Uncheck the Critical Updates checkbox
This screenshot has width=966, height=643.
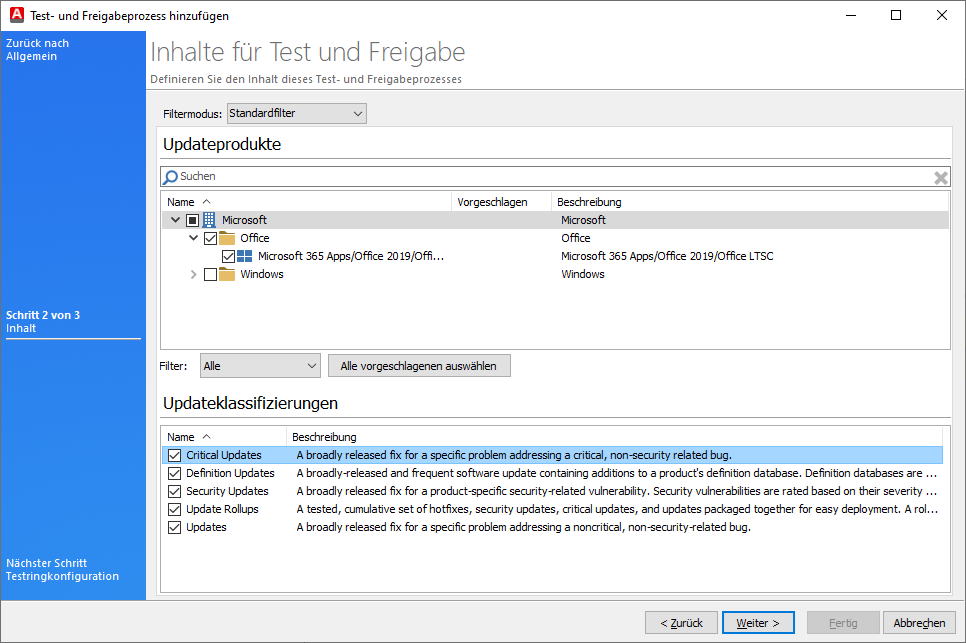click(174, 455)
